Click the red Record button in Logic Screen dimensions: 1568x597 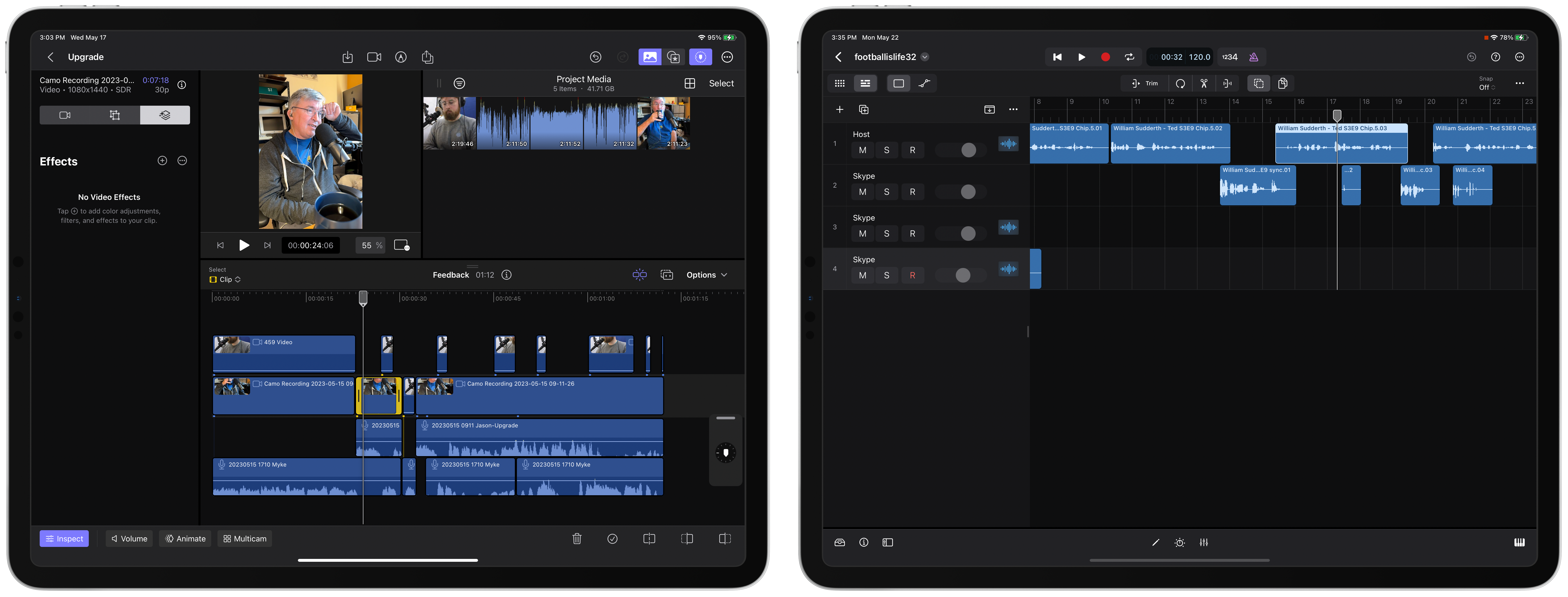click(1105, 57)
